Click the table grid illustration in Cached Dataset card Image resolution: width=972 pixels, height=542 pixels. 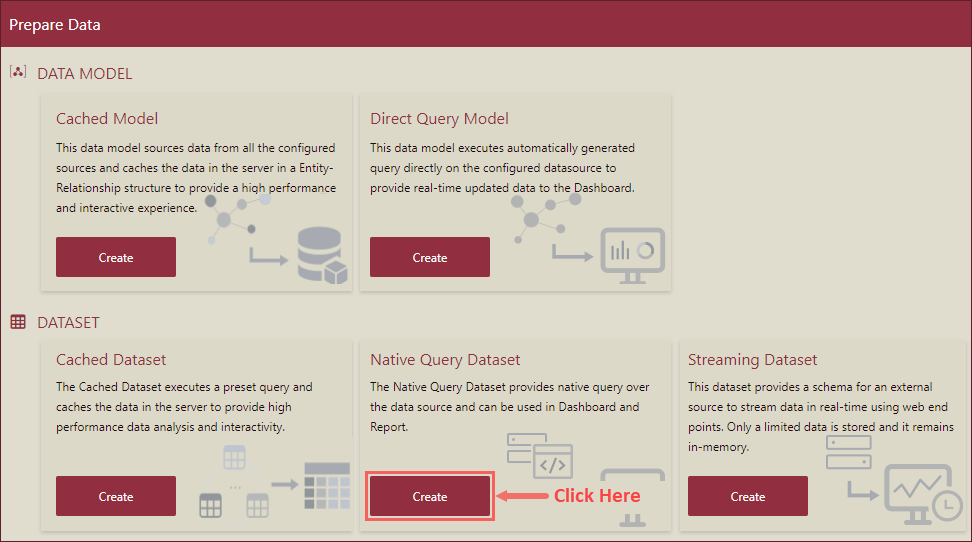point(327,486)
